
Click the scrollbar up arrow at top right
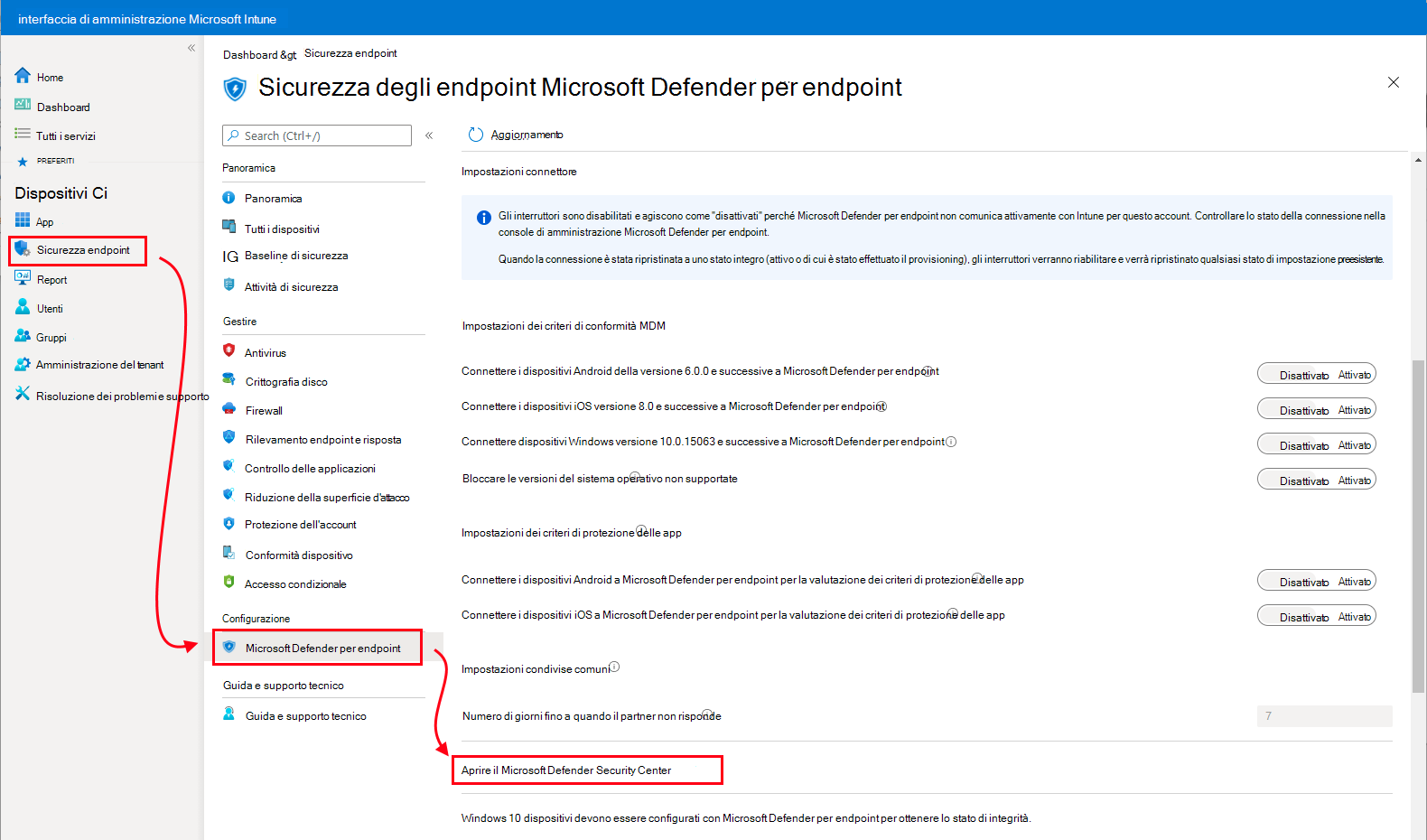click(x=1418, y=159)
